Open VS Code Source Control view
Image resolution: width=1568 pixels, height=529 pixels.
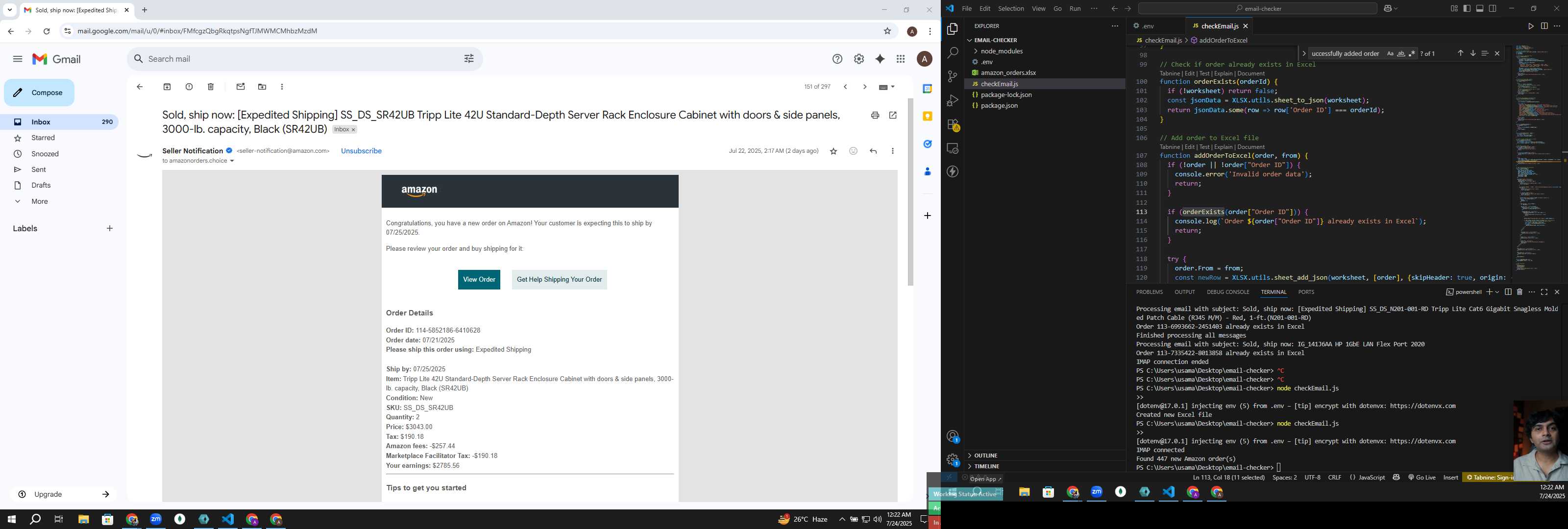953,77
